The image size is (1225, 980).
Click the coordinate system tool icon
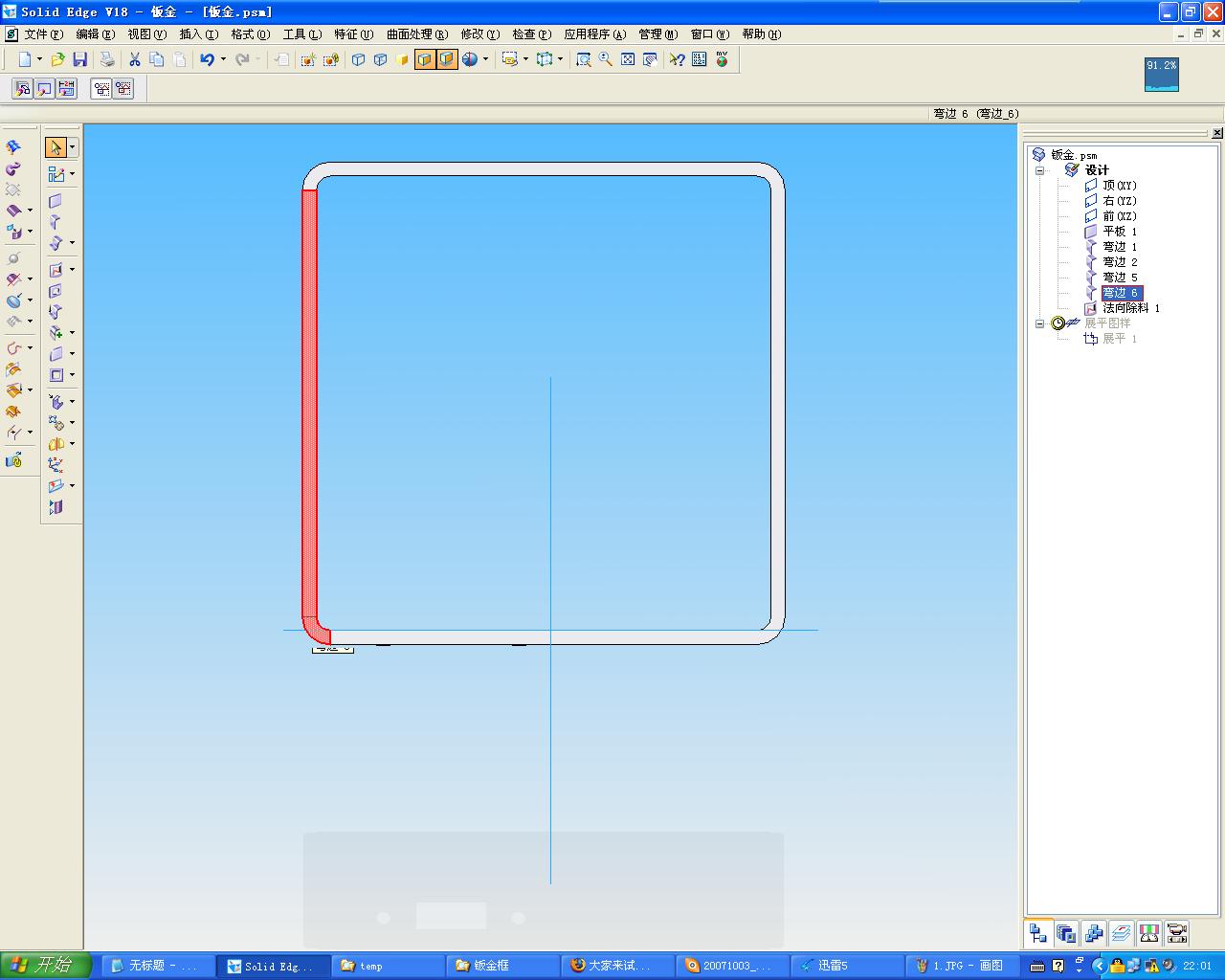click(x=56, y=465)
